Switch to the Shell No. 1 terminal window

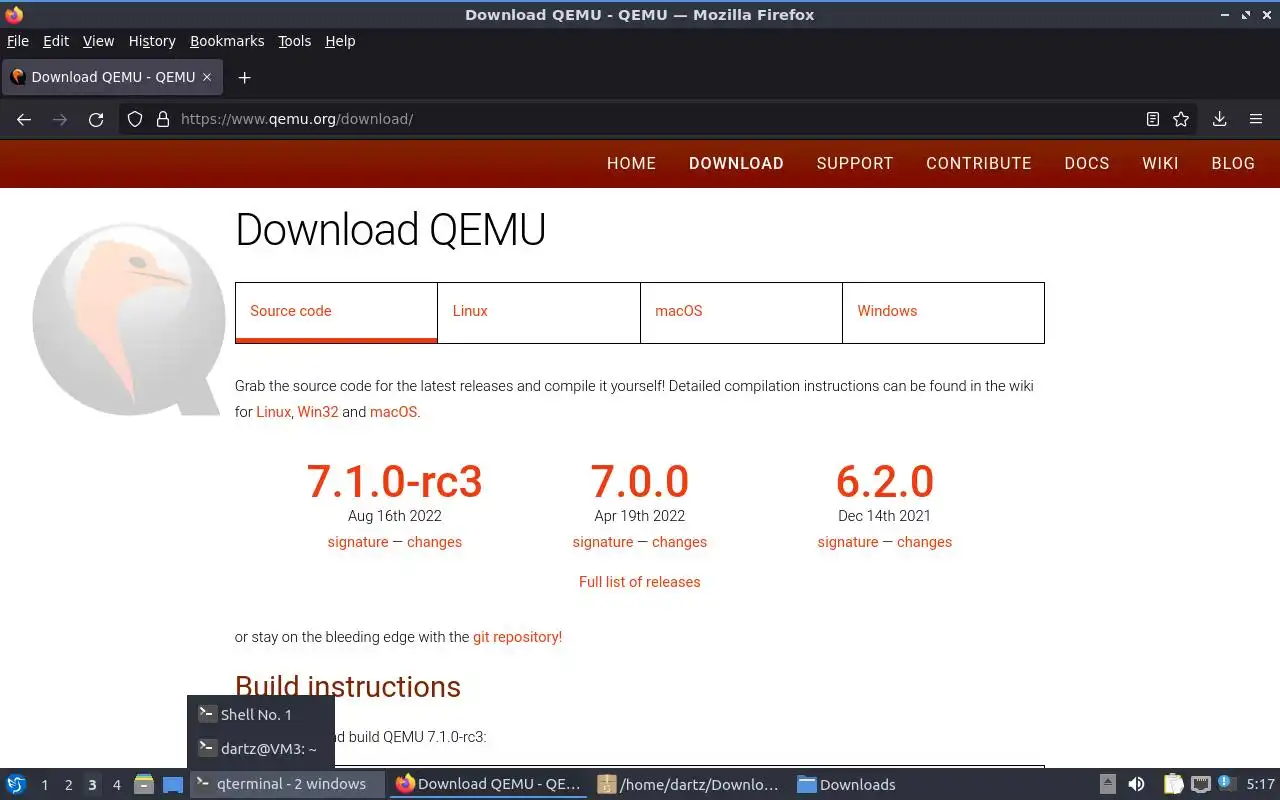pyautogui.click(x=260, y=714)
